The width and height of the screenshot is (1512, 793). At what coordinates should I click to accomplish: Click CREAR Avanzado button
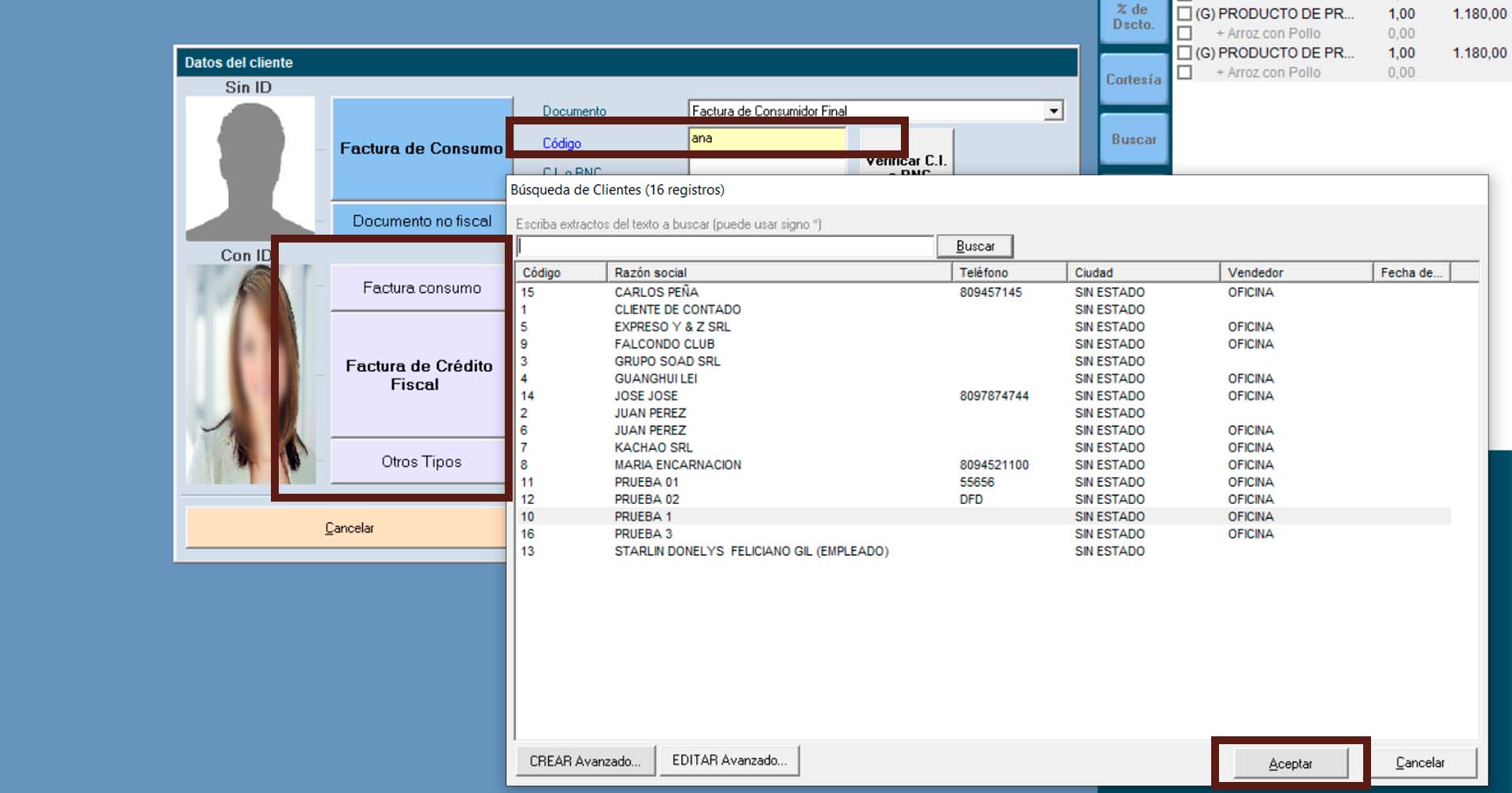(x=585, y=761)
